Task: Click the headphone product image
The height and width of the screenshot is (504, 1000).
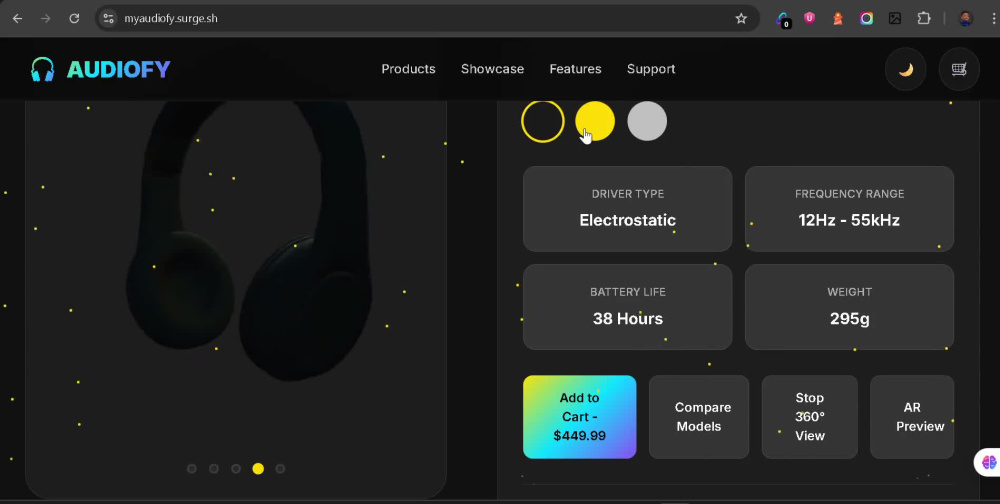Action: pos(249,239)
